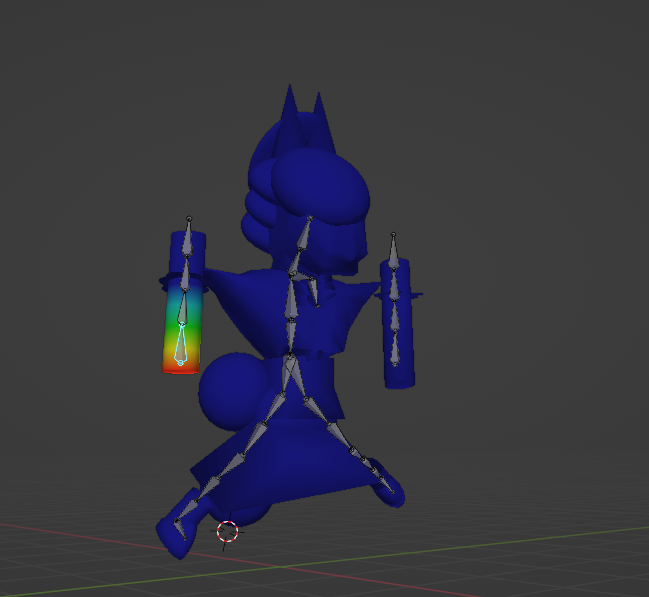Screen dimensions: 649x597
Task: Select the upper spine bone through the chest
Action: point(291,299)
